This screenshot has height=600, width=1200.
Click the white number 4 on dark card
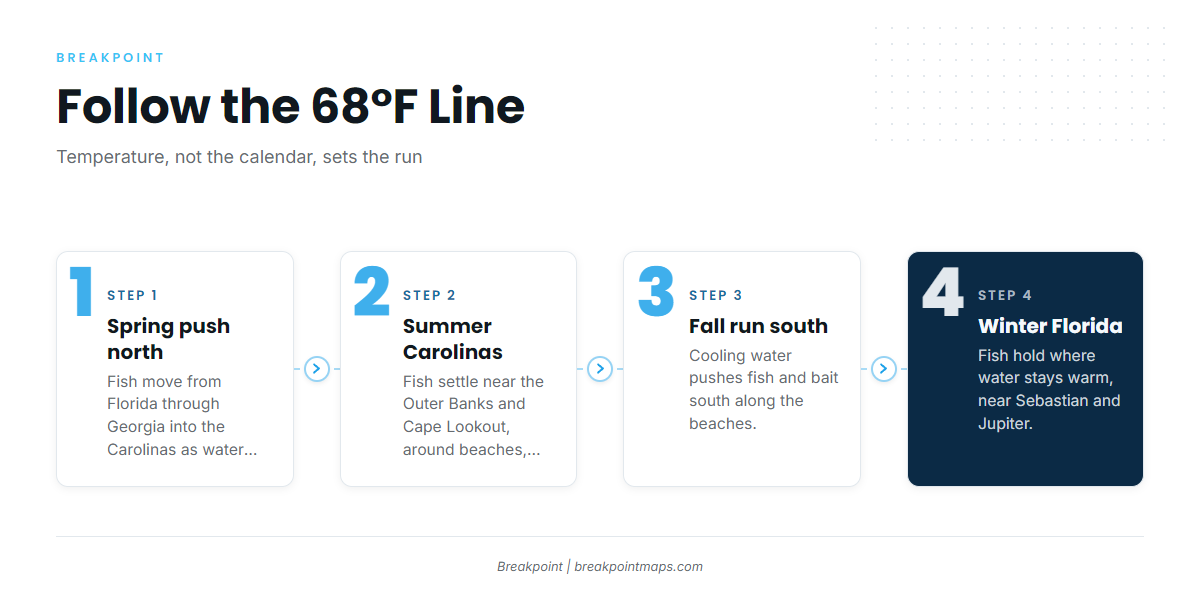click(x=943, y=292)
